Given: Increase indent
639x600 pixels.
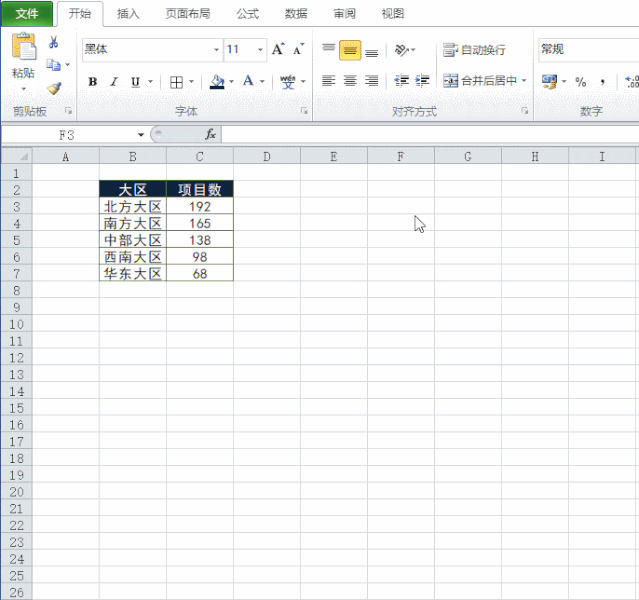Looking at the screenshot, I should tap(422, 81).
